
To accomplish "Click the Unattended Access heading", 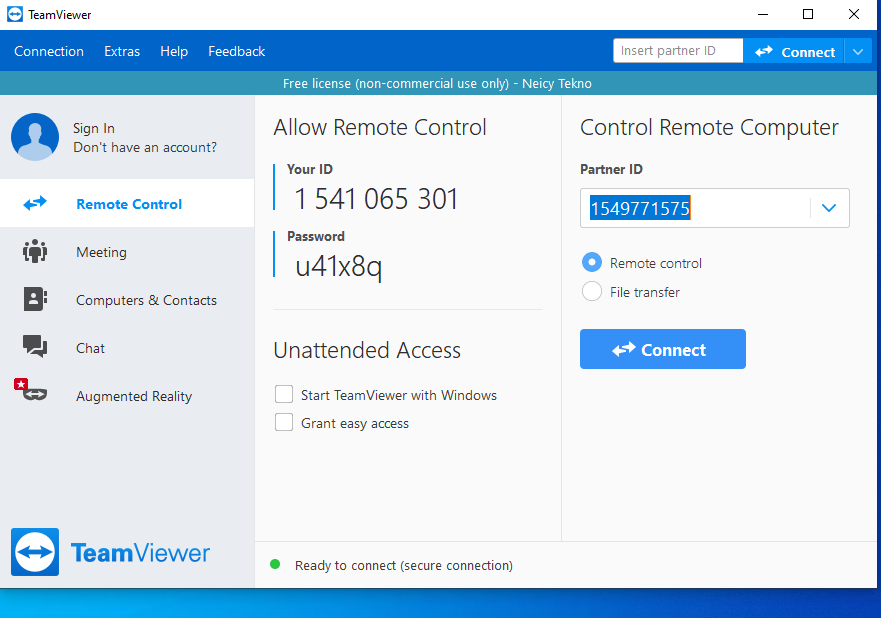I will click(367, 350).
